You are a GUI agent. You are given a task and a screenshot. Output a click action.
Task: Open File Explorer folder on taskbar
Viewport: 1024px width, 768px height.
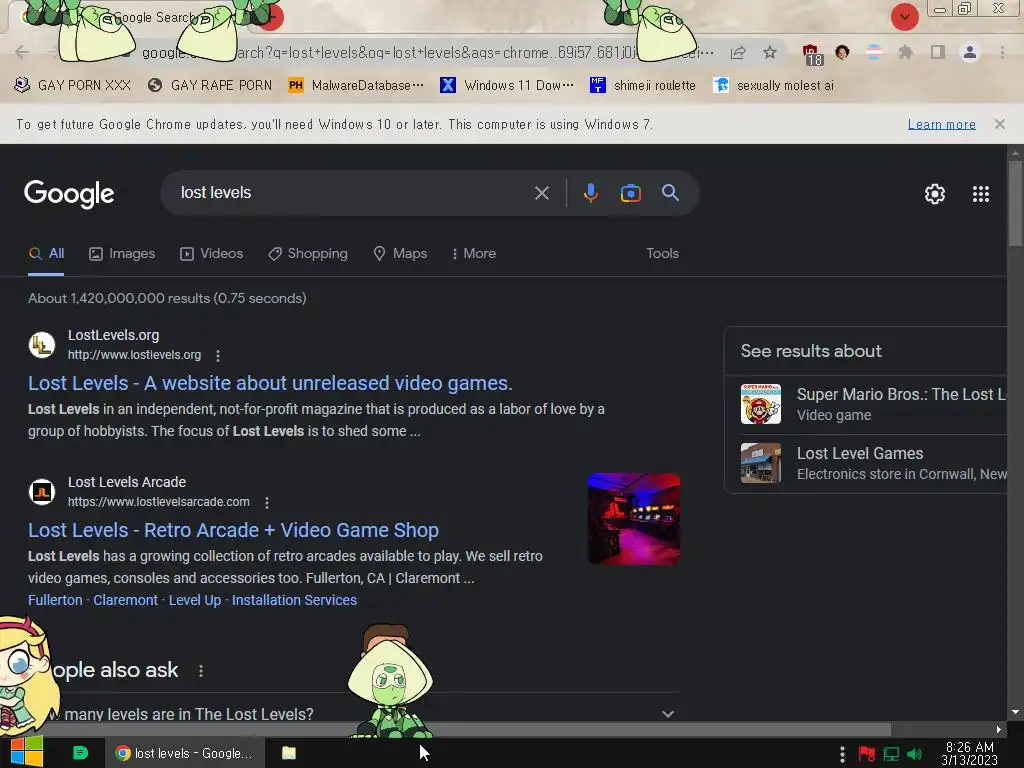(289, 753)
